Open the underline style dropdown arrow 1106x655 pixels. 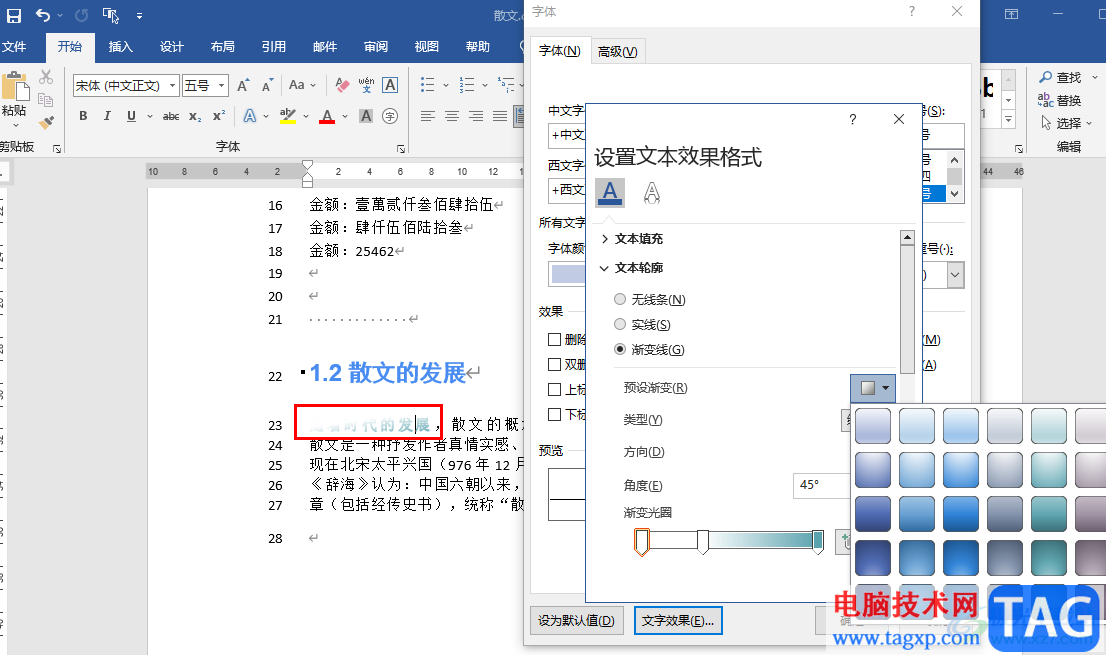pos(150,116)
